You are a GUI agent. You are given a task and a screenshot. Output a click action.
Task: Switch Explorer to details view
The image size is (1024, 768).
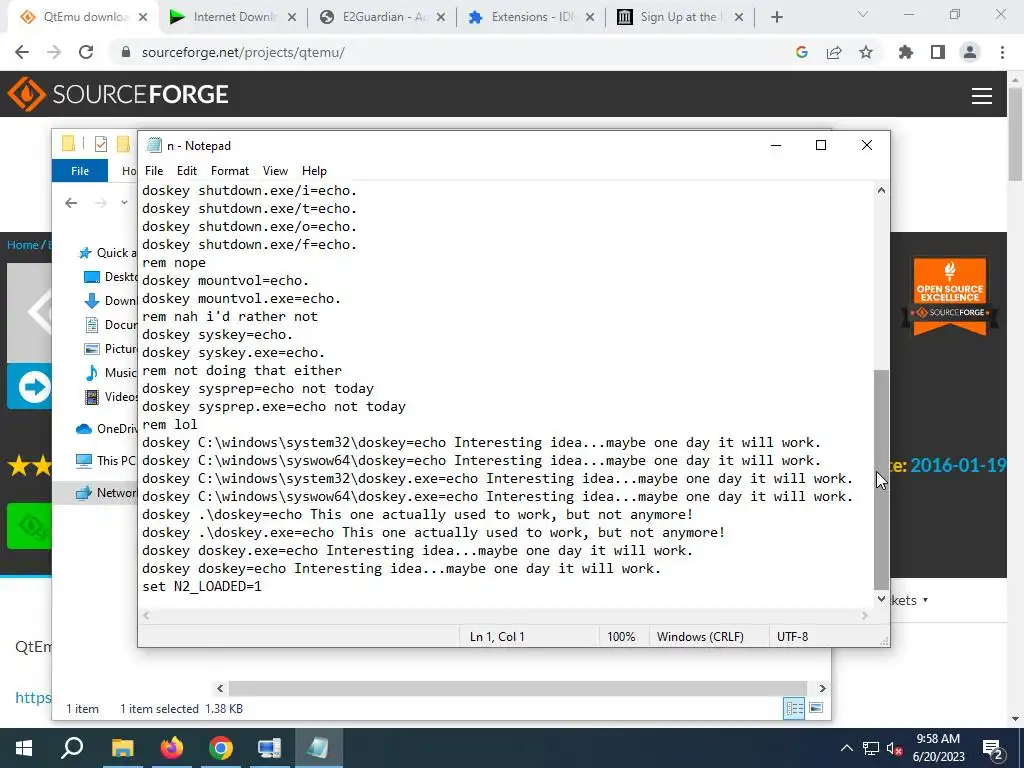click(794, 709)
